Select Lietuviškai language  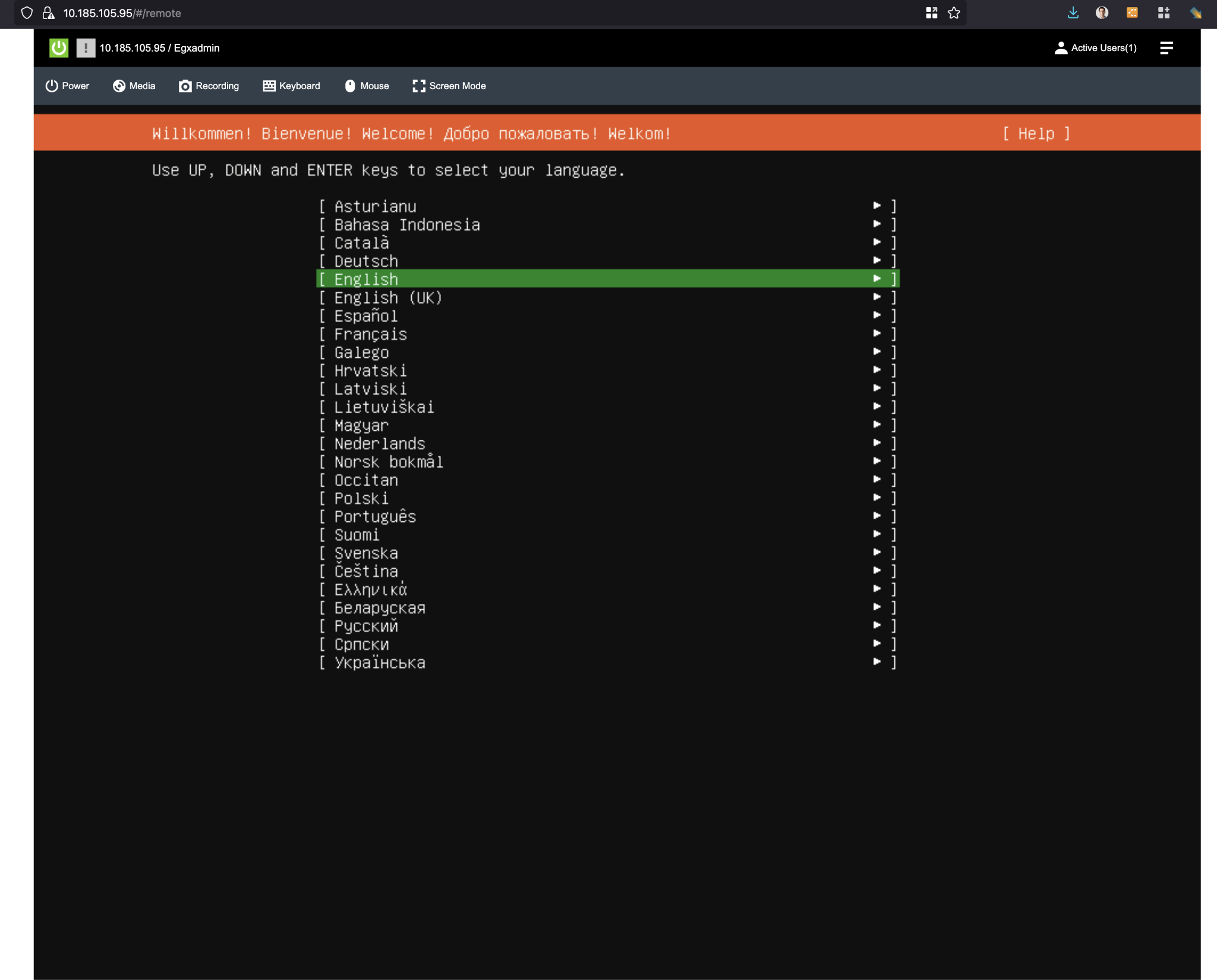click(x=607, y=407)
